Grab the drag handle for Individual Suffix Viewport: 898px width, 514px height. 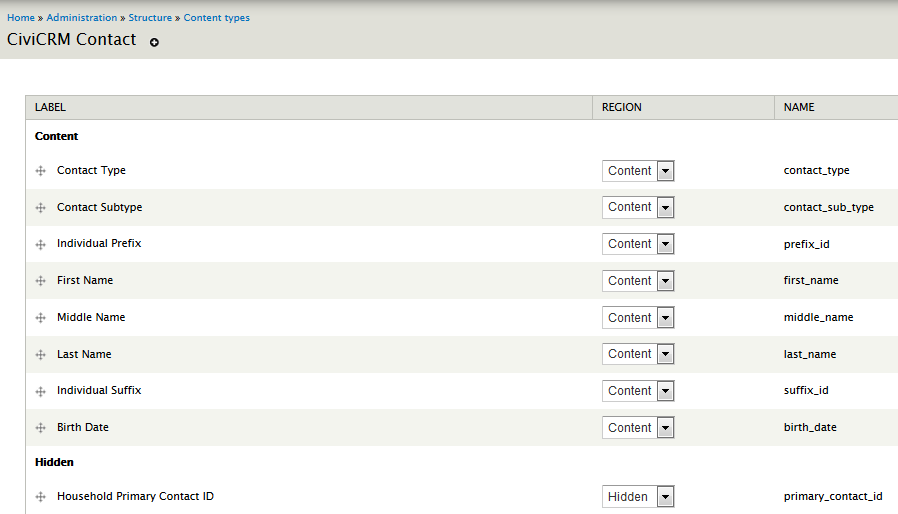[41, 391]
